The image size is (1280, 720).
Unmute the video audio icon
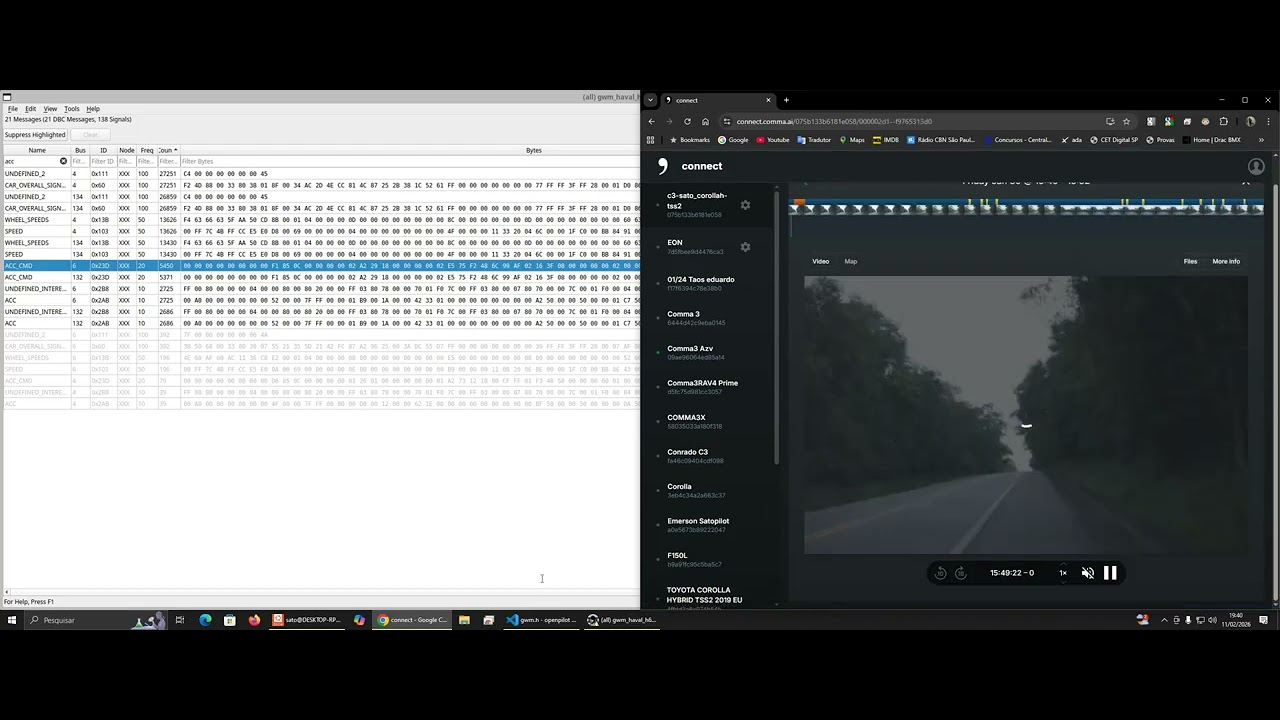(1088, 573)
